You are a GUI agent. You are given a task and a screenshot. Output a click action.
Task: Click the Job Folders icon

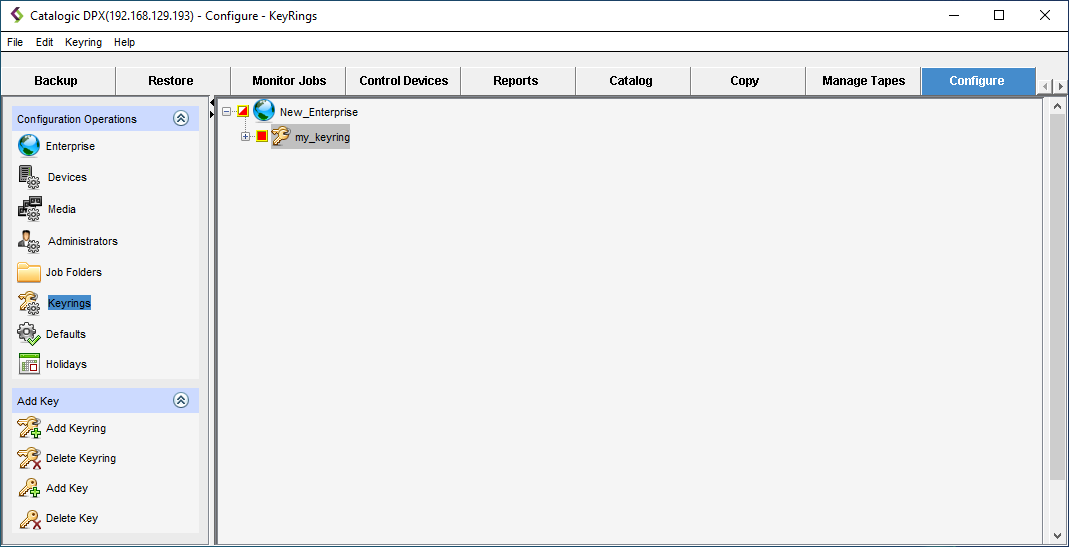point(29,272)
